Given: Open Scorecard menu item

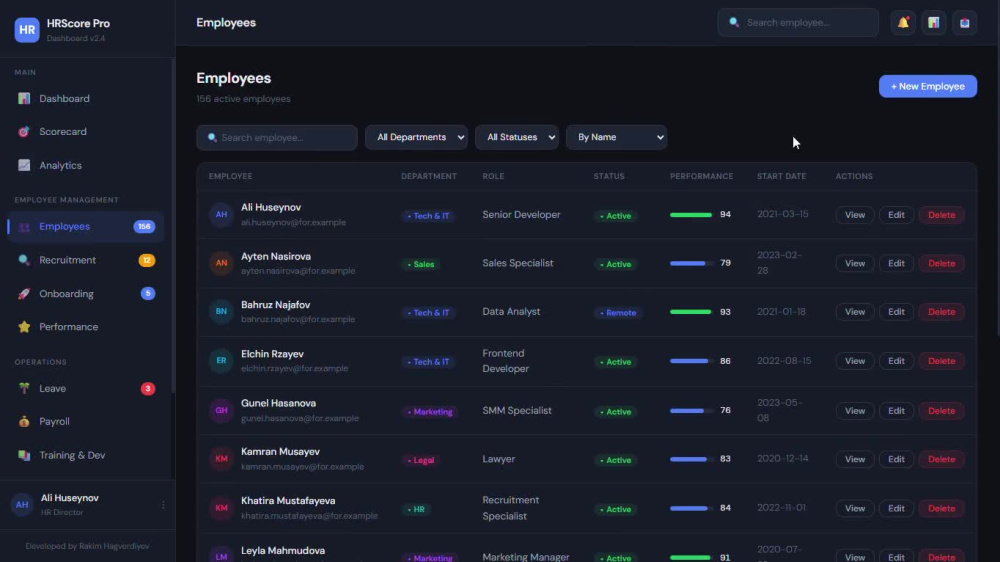Looking at the screenshot, I should (85, 132).
